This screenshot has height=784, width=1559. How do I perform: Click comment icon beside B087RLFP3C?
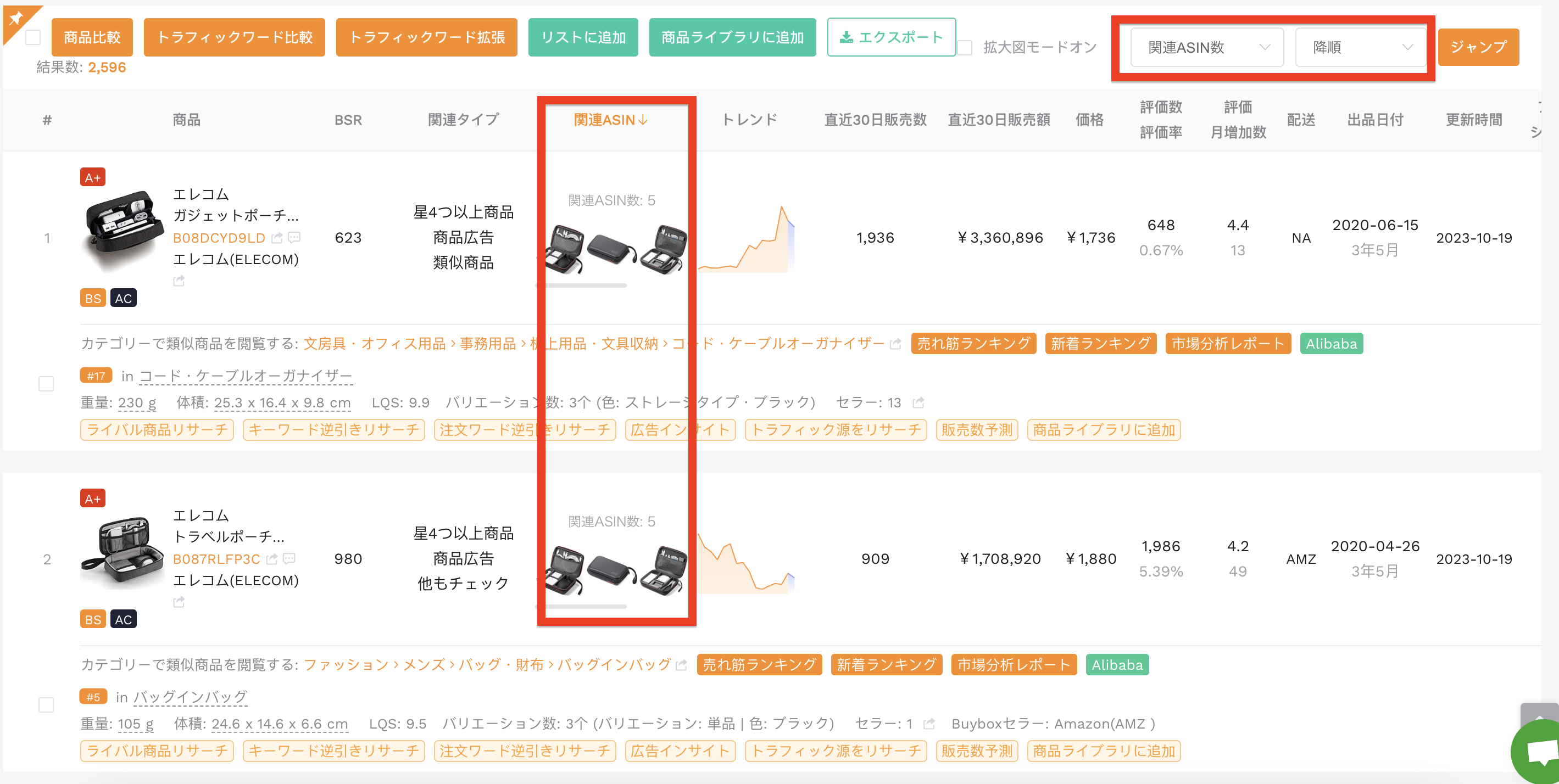(289, 559)
